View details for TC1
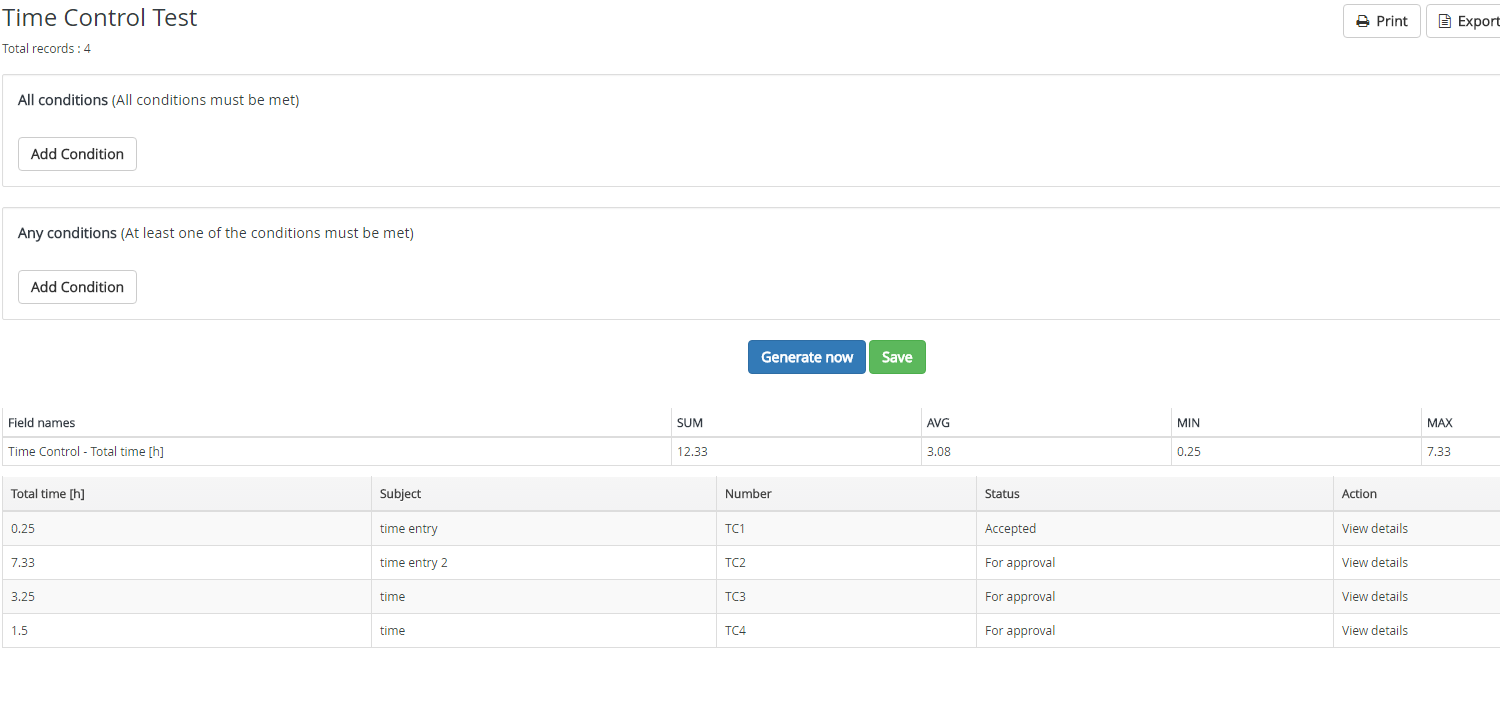Image resolution: width=1500 pixels, height=704 pixels. point(1374,528)
